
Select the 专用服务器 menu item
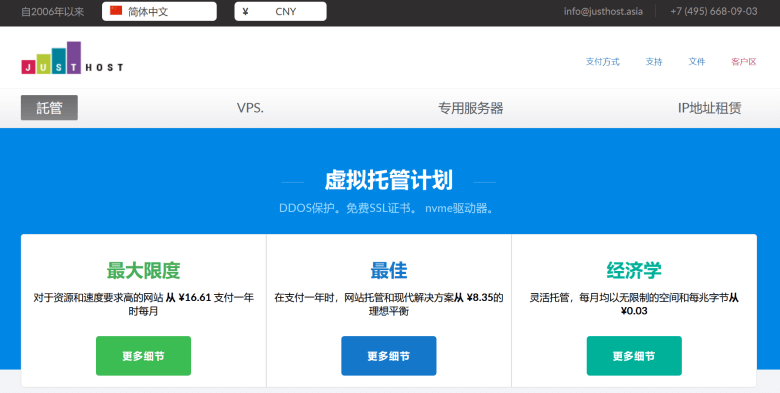click(470, 108)
